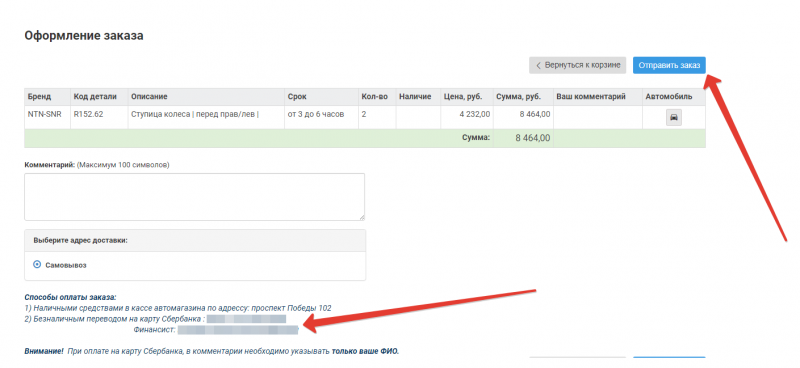Click the Сумма: label in green row
800x368 pixels.
476,137
